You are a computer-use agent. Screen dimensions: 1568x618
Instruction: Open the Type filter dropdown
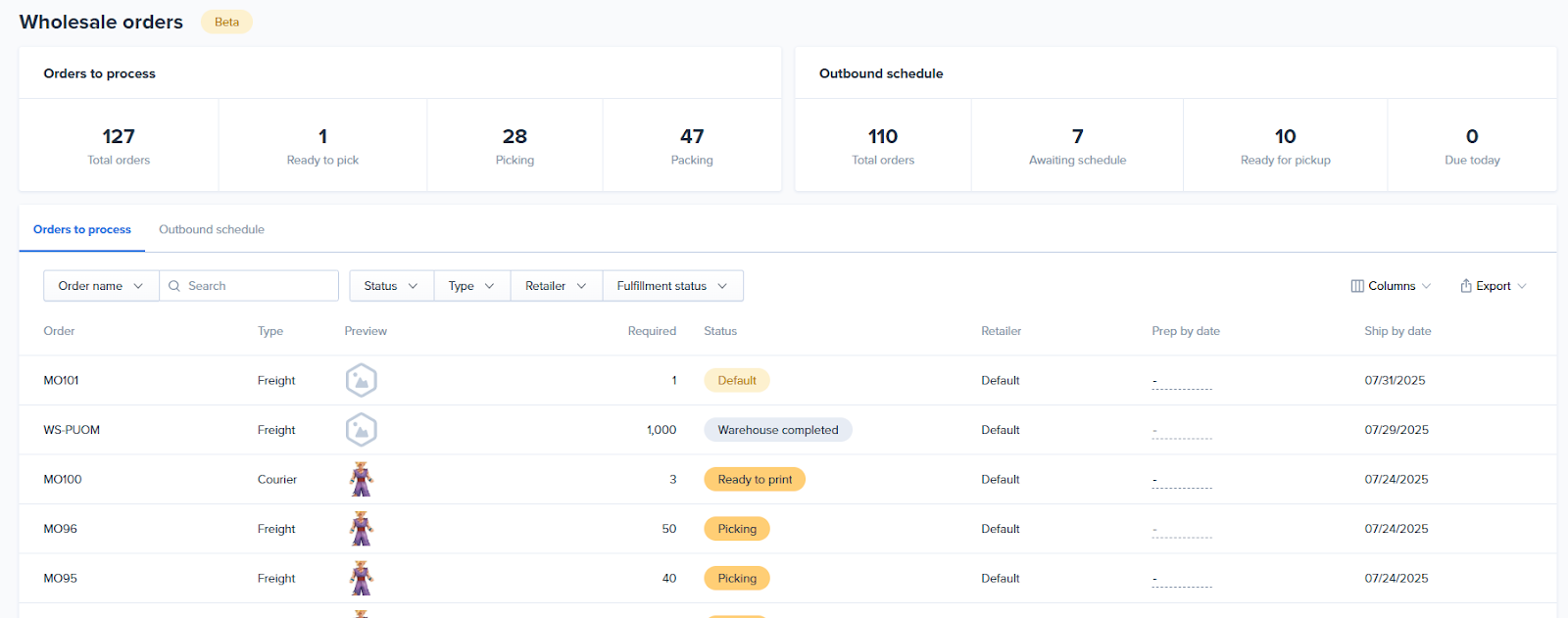tap(471, 286)
